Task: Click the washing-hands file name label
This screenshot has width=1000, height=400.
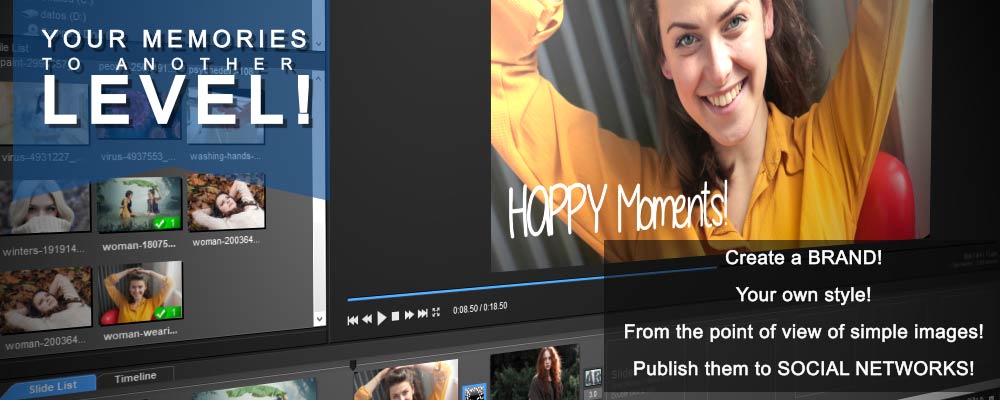Action: click(226, 155)
